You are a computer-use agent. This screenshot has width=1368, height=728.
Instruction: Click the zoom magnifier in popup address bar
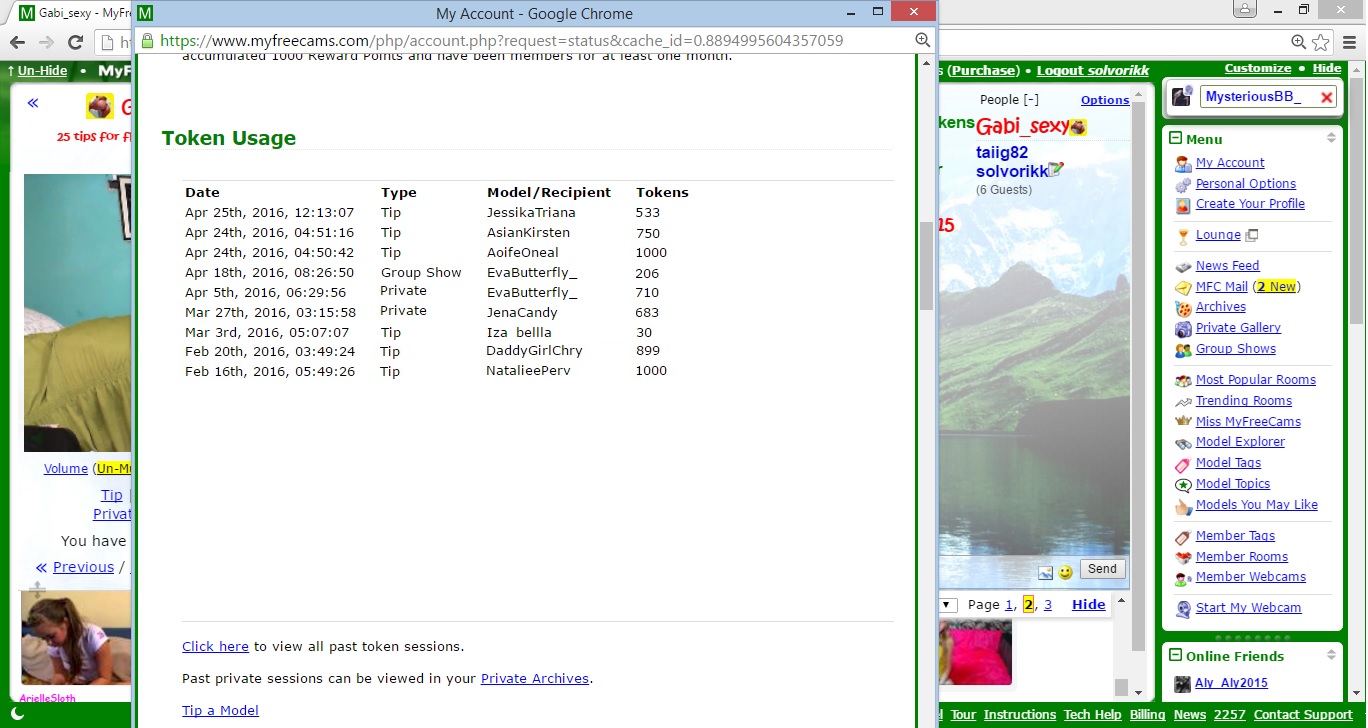(x=923, y=40)
